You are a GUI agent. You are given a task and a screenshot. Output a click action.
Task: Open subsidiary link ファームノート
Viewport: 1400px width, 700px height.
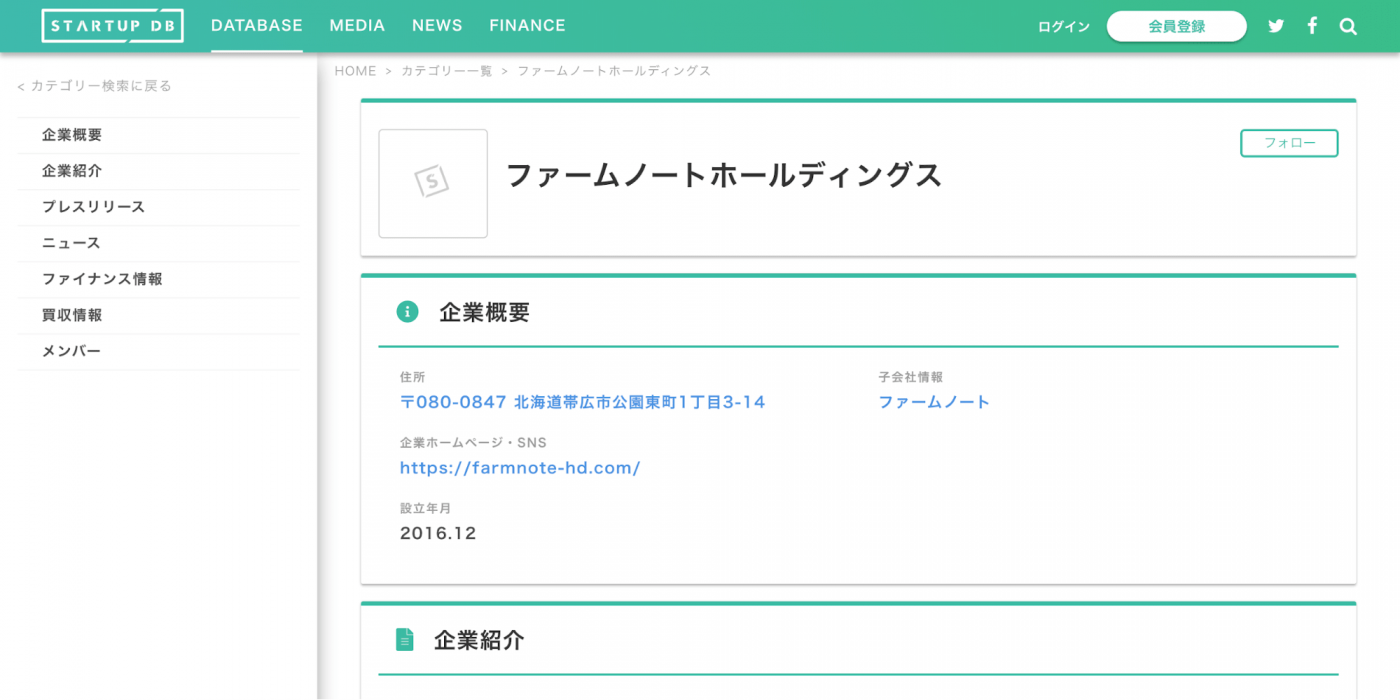934,401
